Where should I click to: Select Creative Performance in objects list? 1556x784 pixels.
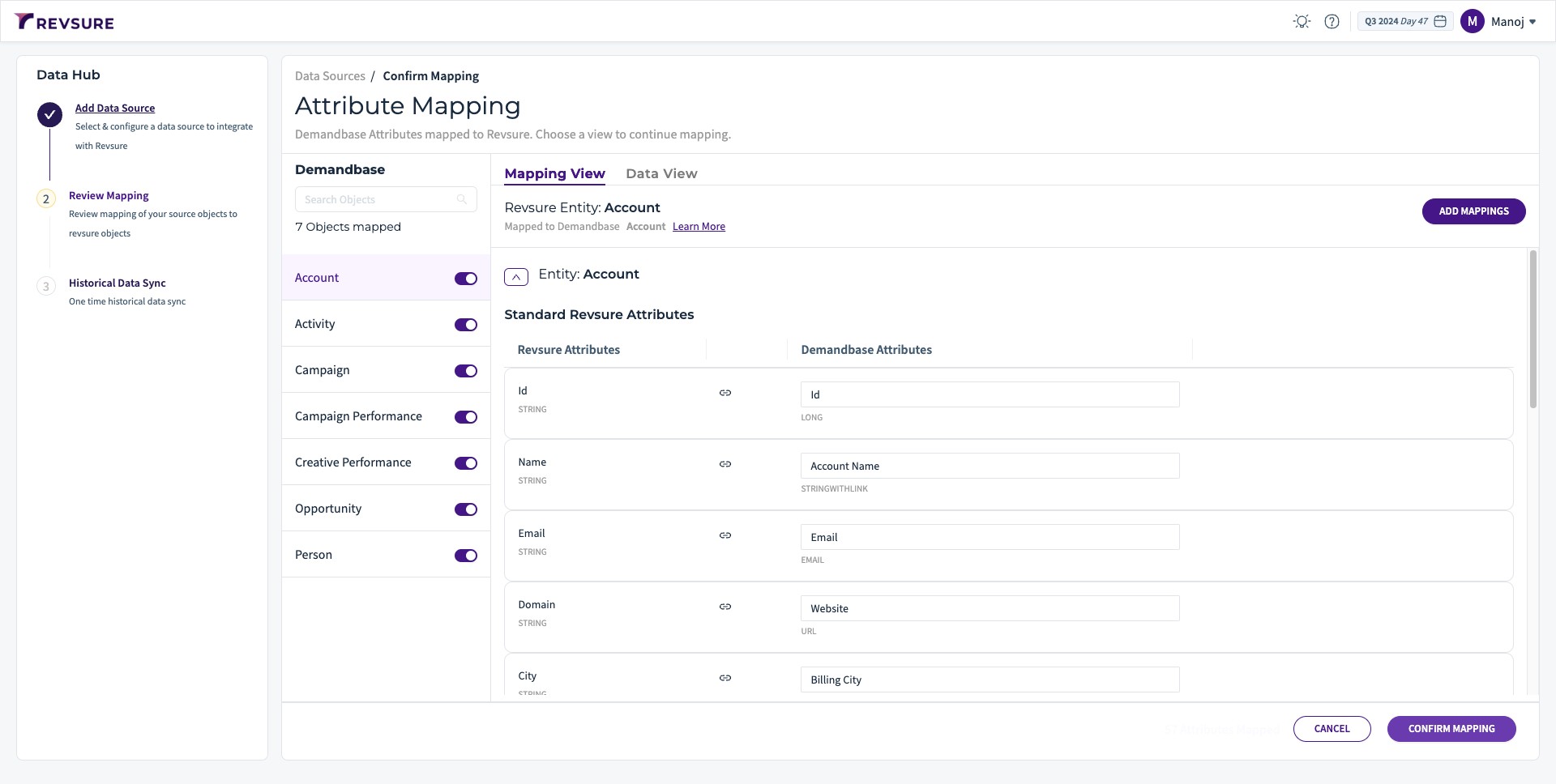[386, 462]
